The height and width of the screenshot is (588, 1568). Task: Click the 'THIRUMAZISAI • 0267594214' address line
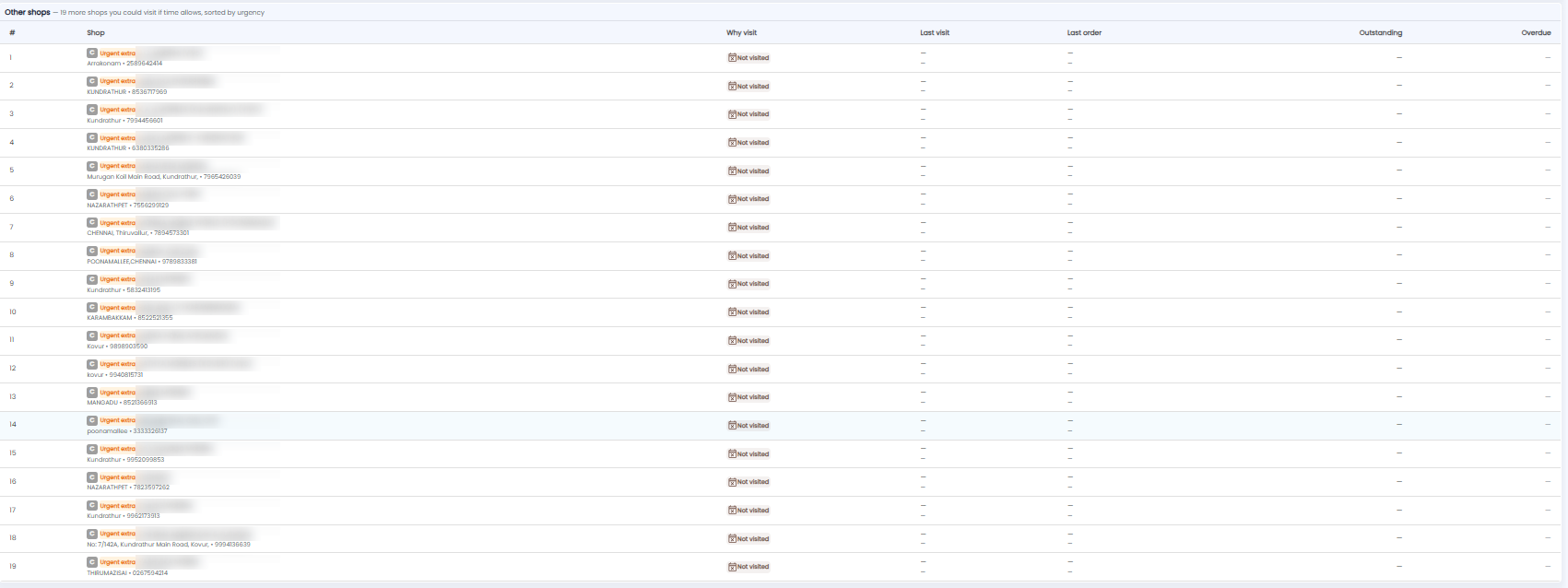[127, 573]
